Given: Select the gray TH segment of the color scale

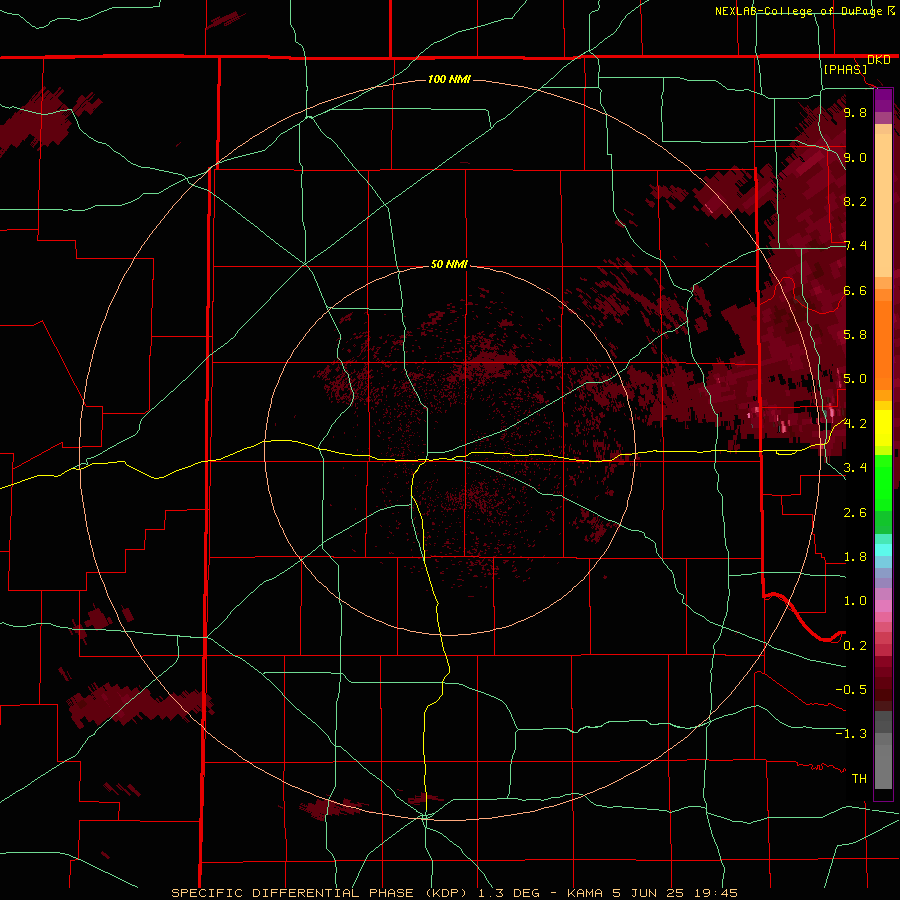Looking at the screenshot, I should (883, 767).
